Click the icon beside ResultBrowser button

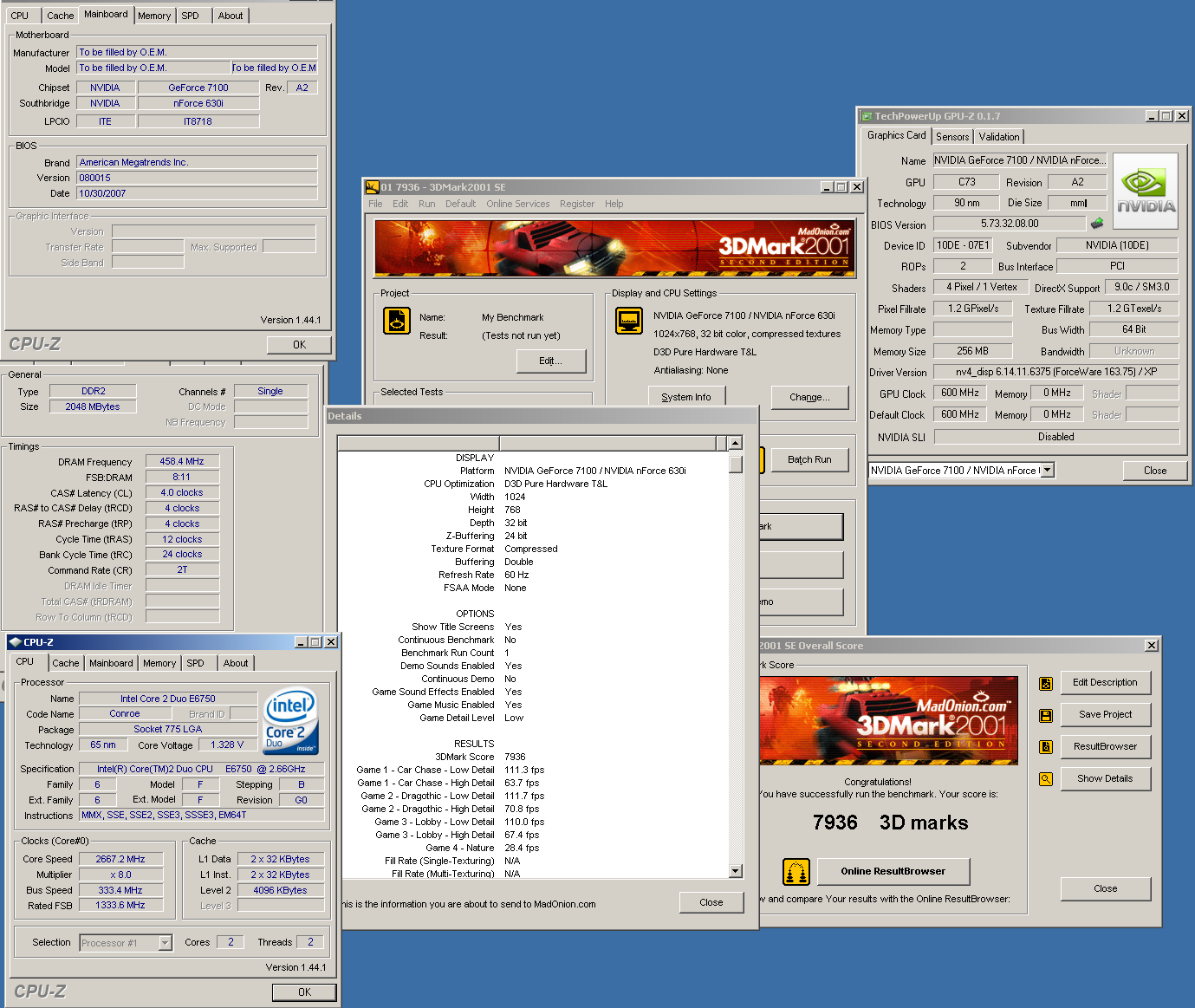click(x=1046, y=746)
